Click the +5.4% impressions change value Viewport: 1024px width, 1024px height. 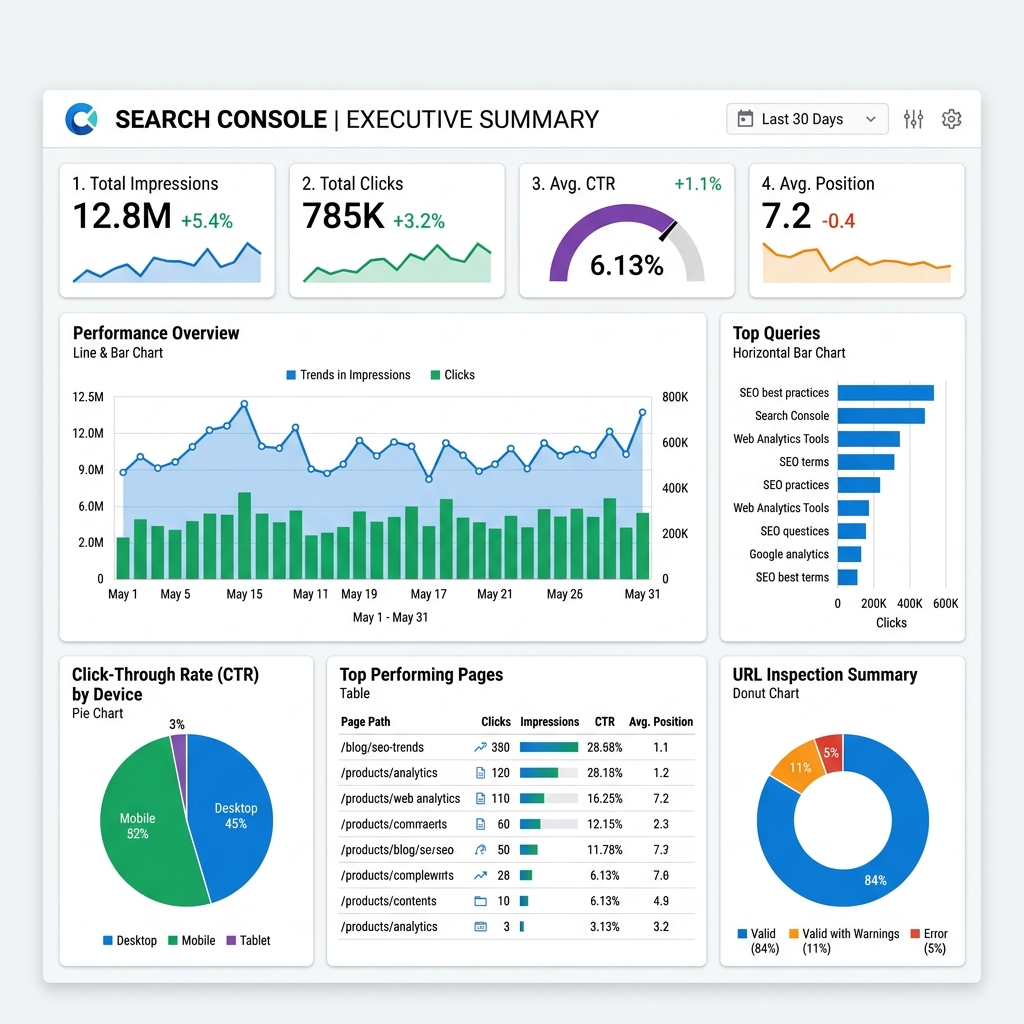click(206, 221)
